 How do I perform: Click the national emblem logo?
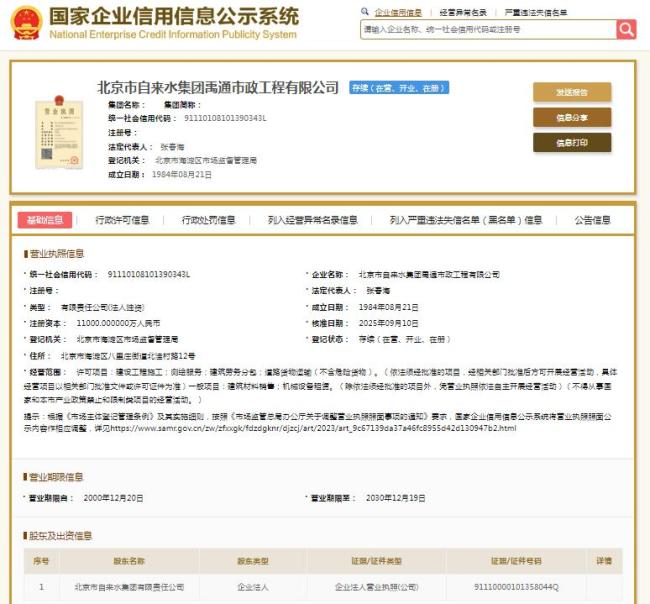pyautogui.click(x=26, y=22)
